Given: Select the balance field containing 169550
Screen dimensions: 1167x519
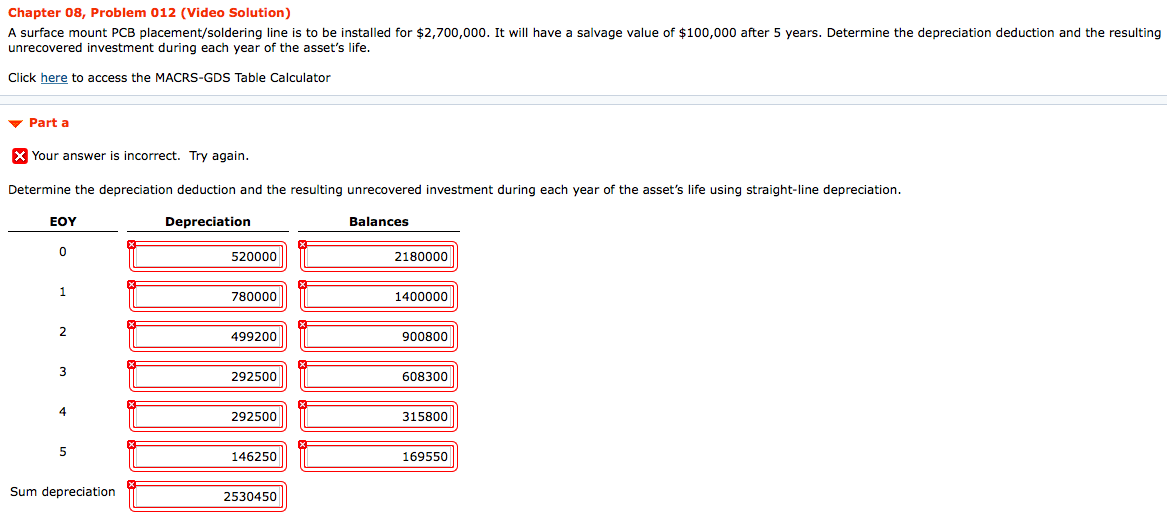Looking at the screenshot, I should point(379,456).
